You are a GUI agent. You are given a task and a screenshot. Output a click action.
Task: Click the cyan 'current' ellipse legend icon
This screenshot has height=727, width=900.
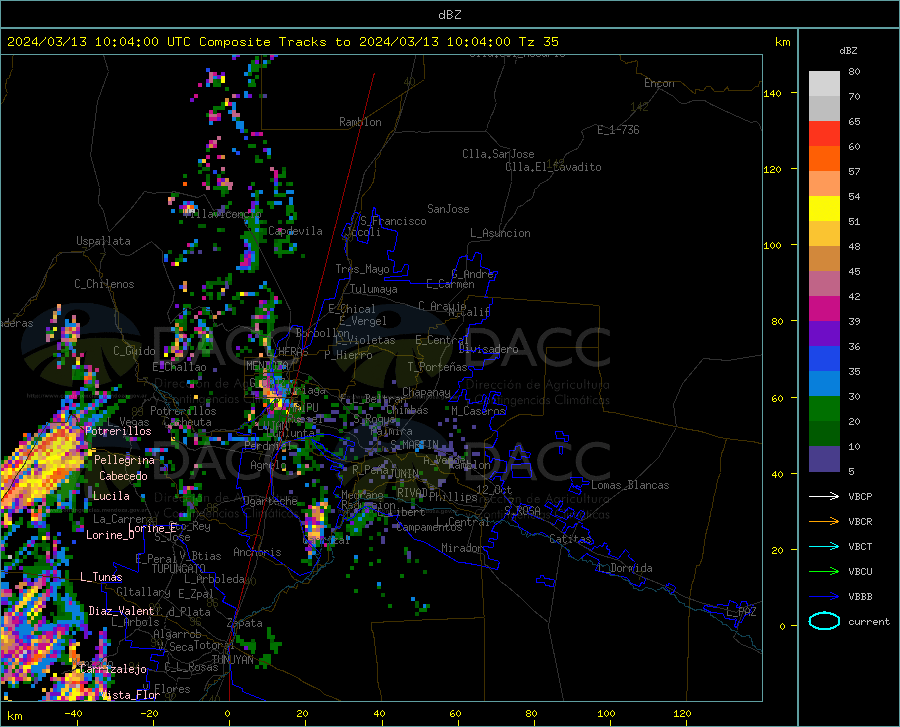[824, 621]
